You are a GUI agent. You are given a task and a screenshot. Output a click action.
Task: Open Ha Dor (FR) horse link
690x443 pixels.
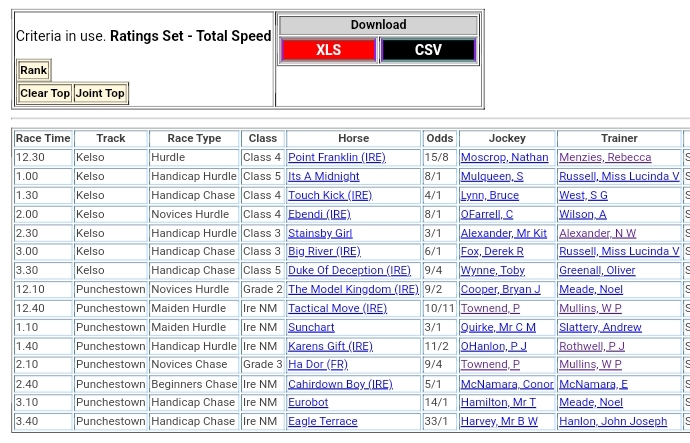point(318,365)
